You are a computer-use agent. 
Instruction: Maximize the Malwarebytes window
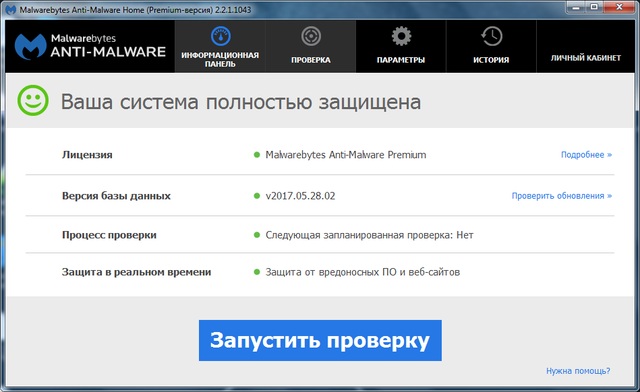point(595,7)
